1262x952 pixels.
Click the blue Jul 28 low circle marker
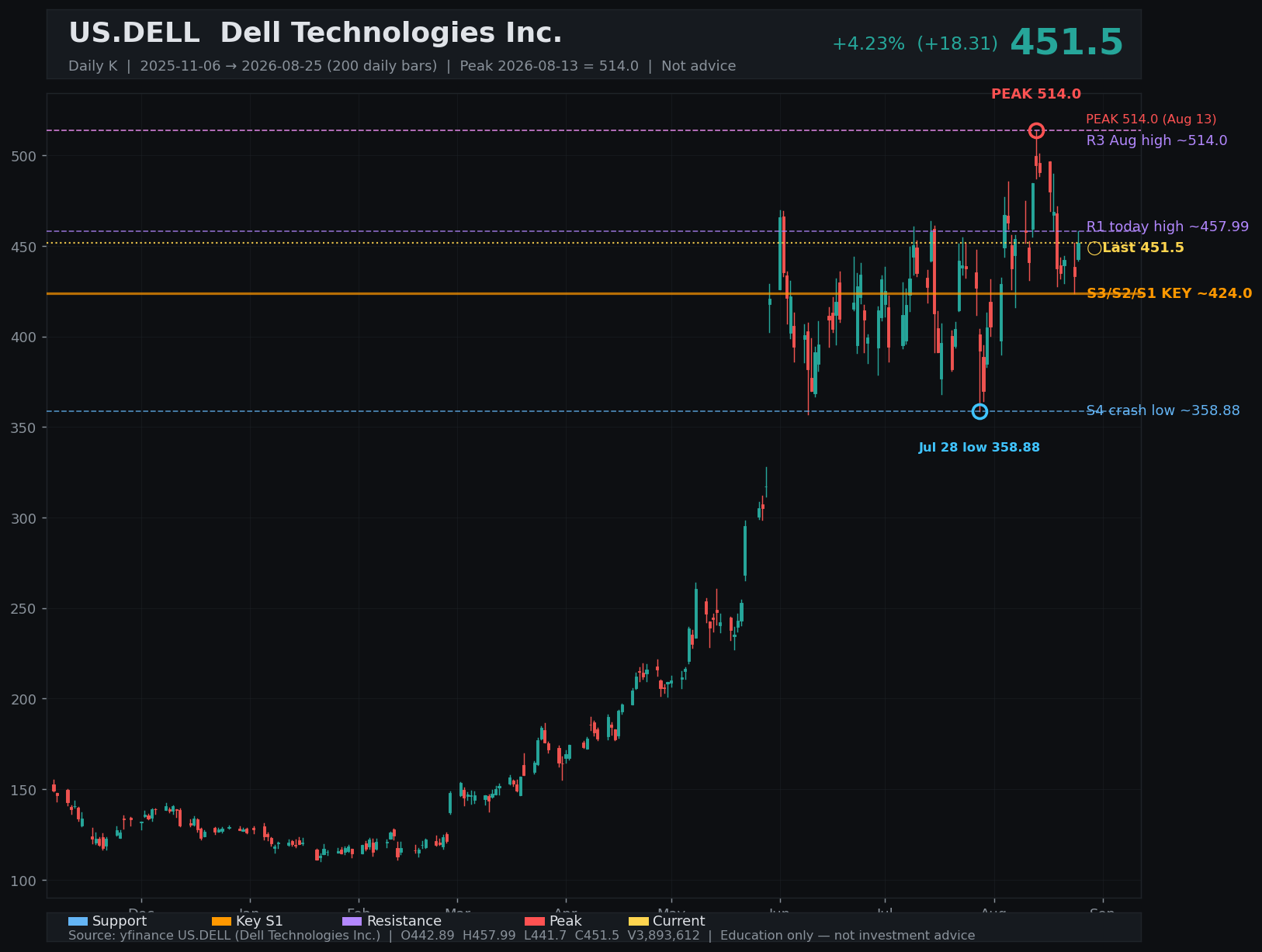[979, 411]
